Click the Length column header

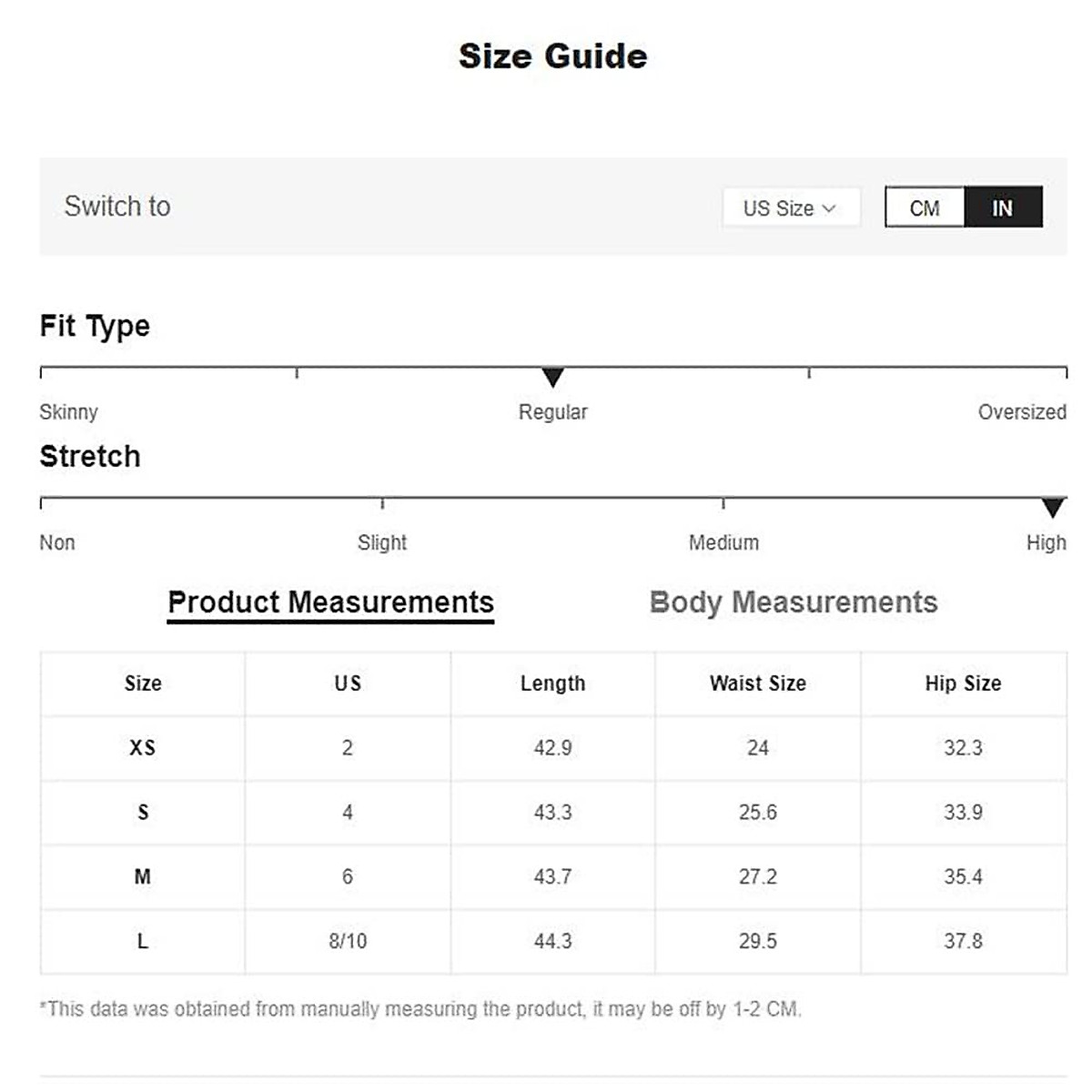tap(552, 683)
